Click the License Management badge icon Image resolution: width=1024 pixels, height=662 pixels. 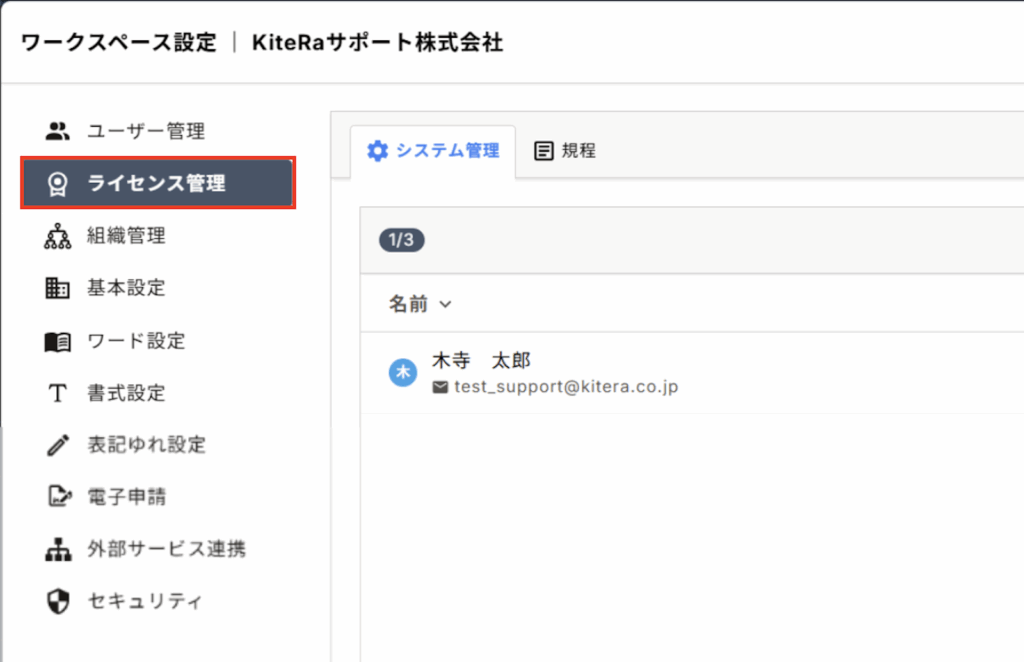point(58,184)
